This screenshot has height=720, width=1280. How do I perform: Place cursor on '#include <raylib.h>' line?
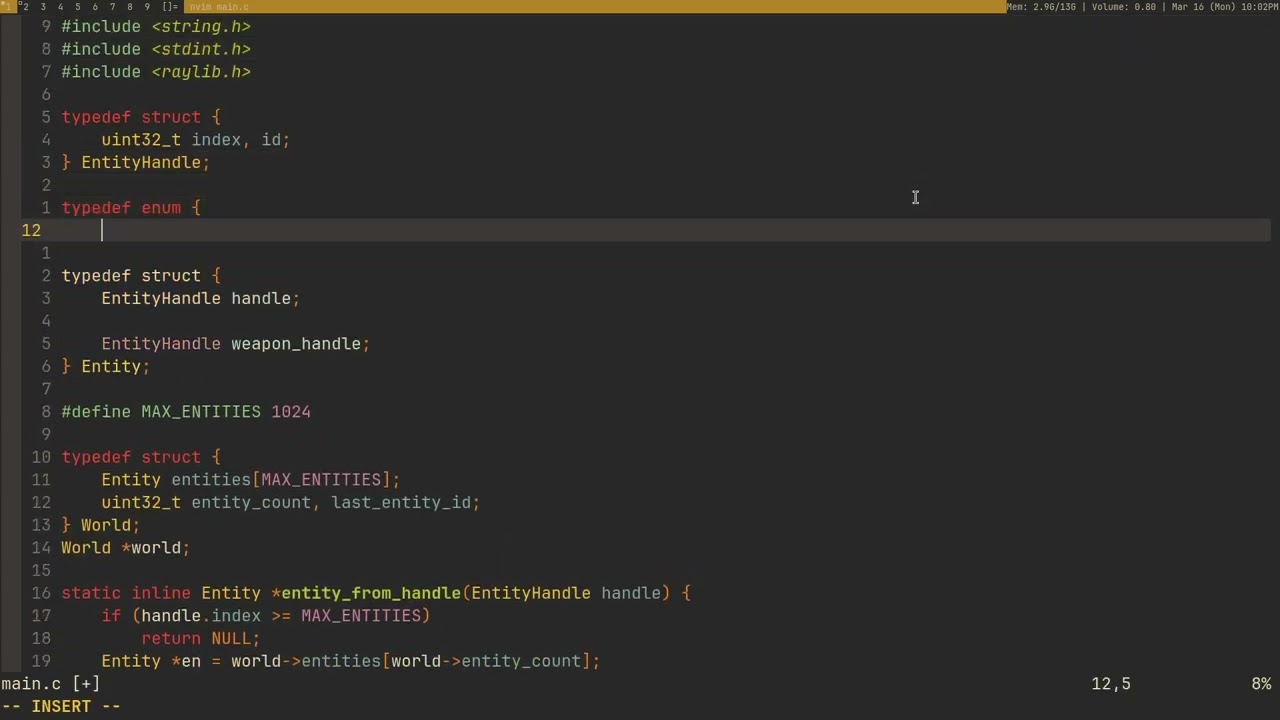[156, 72]
